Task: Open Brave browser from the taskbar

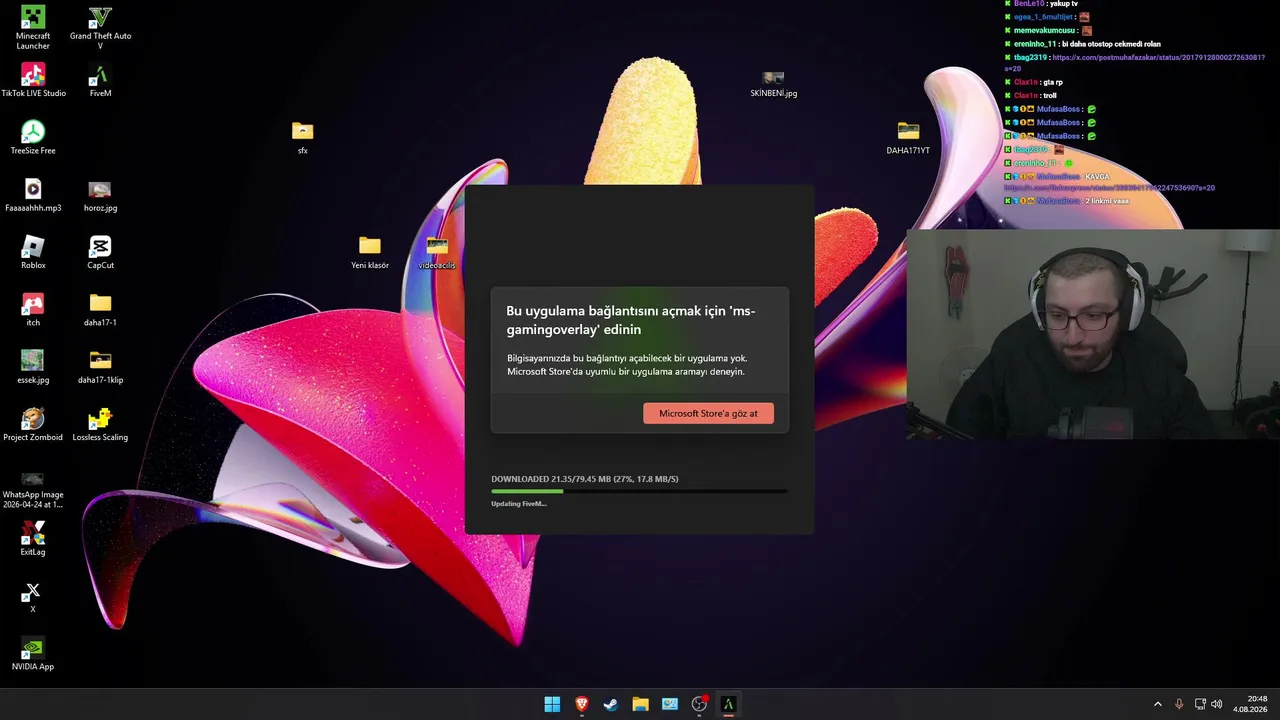Action: (x=581, y=704)
